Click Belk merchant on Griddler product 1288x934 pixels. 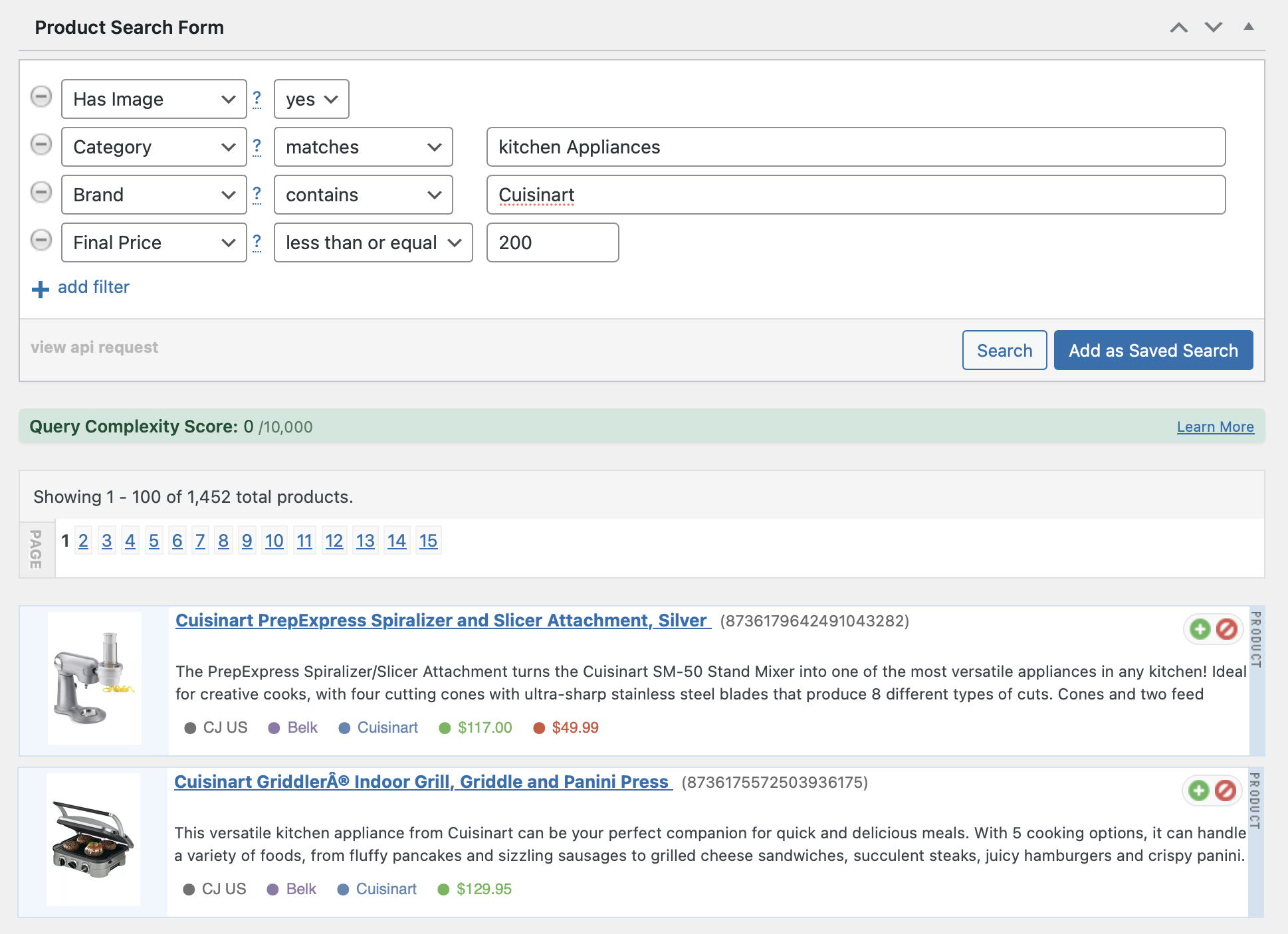point(301,889)
